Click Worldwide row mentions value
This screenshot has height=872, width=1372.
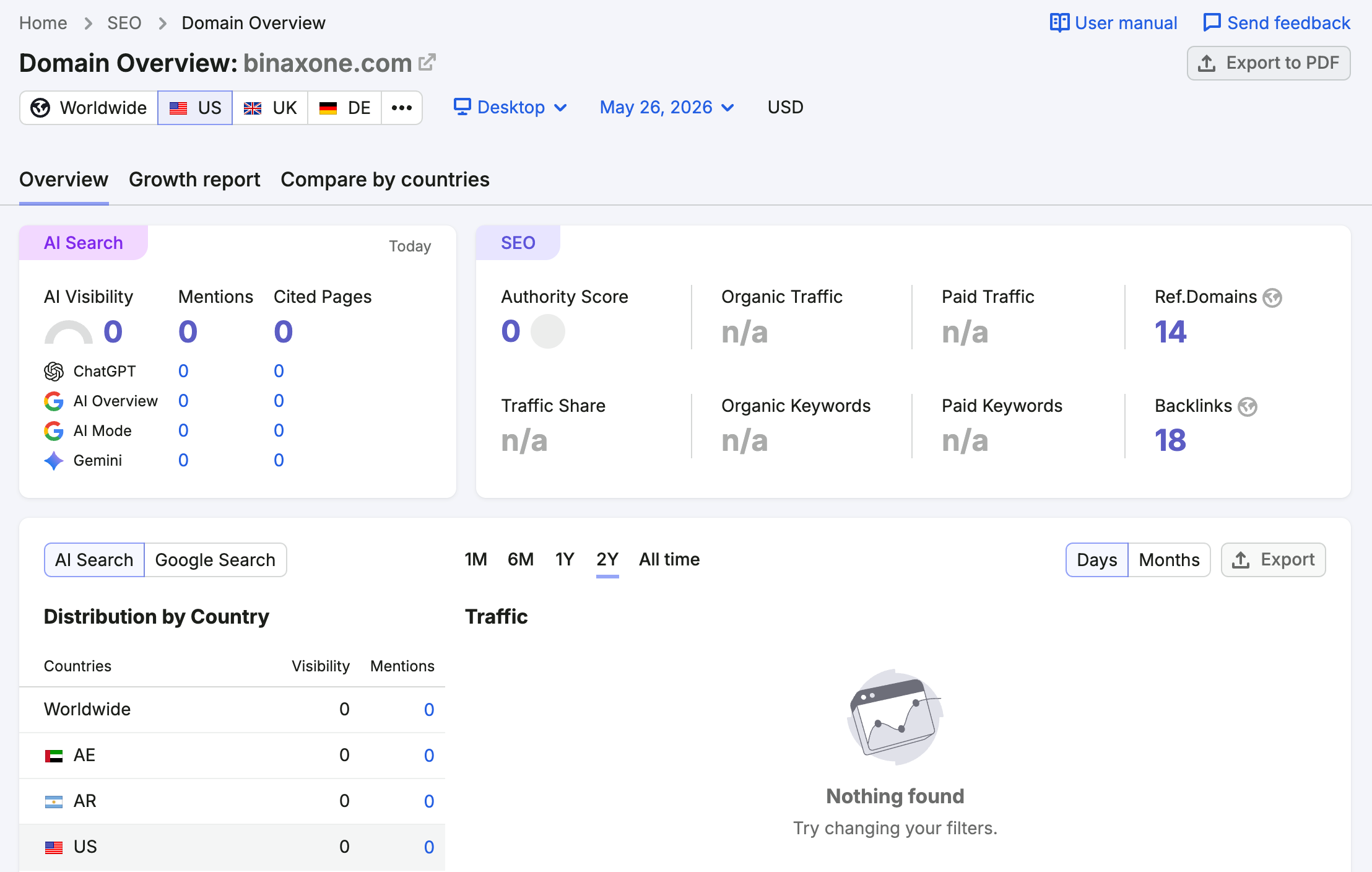[429, 710]
